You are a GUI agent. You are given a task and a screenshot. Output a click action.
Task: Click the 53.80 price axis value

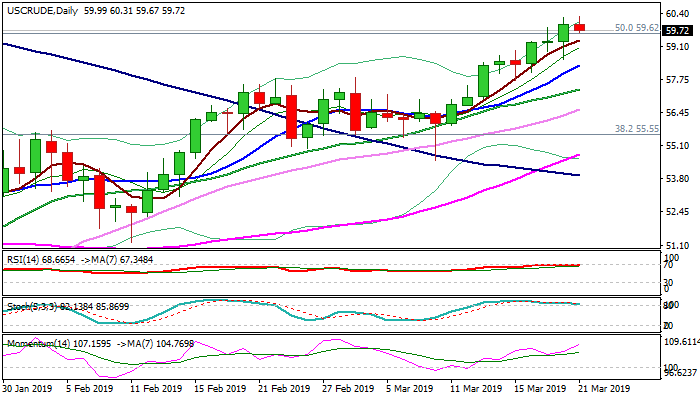[x=679, y=179]
